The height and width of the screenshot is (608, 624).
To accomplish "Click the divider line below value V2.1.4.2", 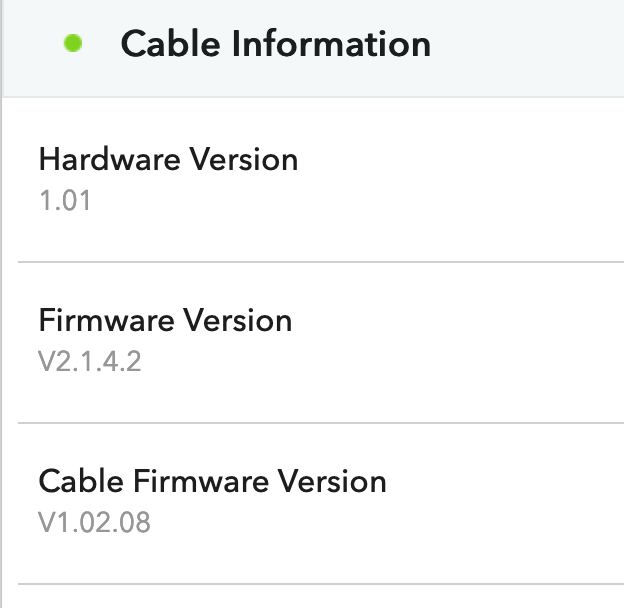I will click(320, 423).
